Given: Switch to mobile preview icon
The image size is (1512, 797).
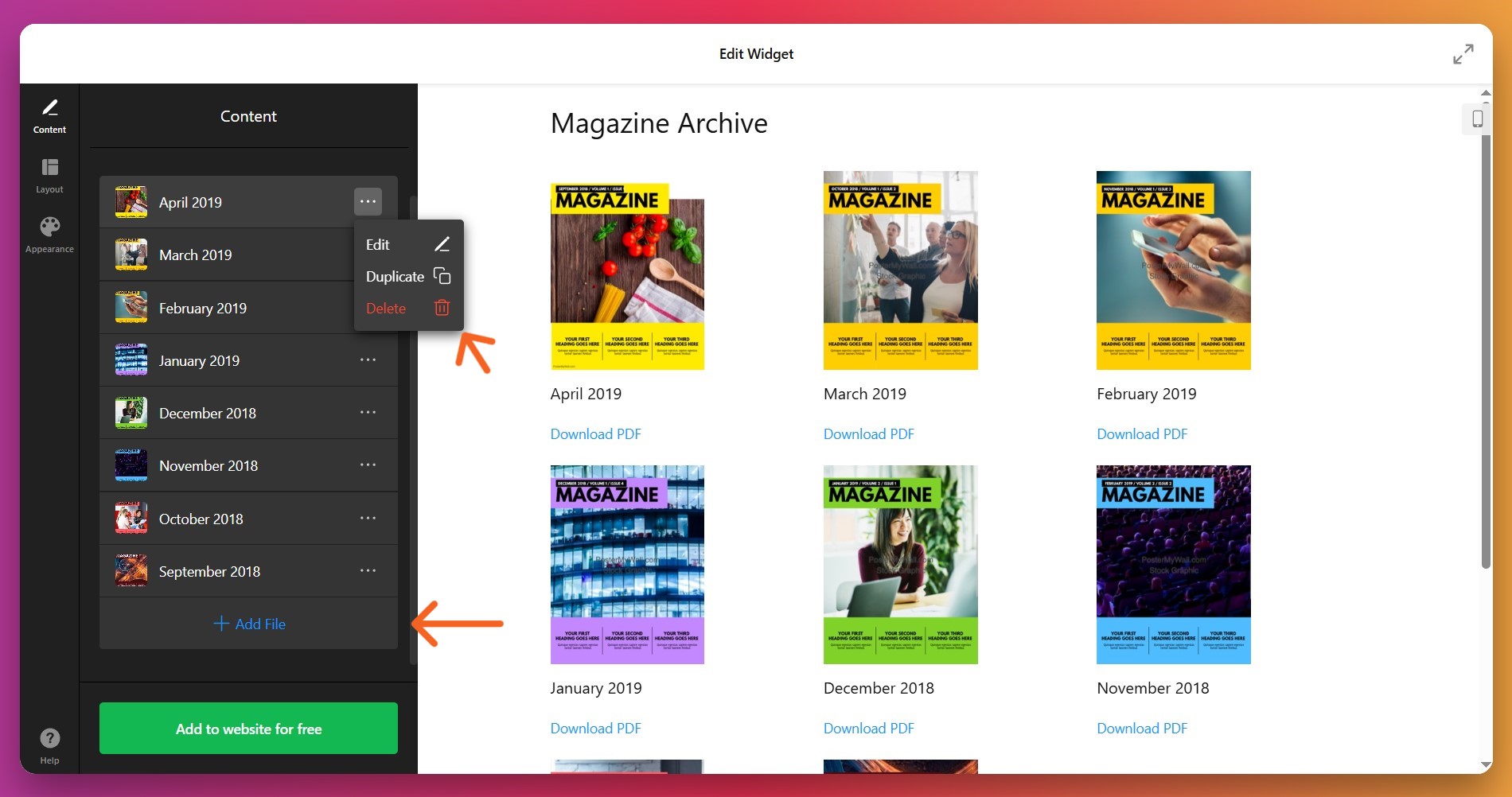Looking at the screenshot, I should pos(1478,119).
